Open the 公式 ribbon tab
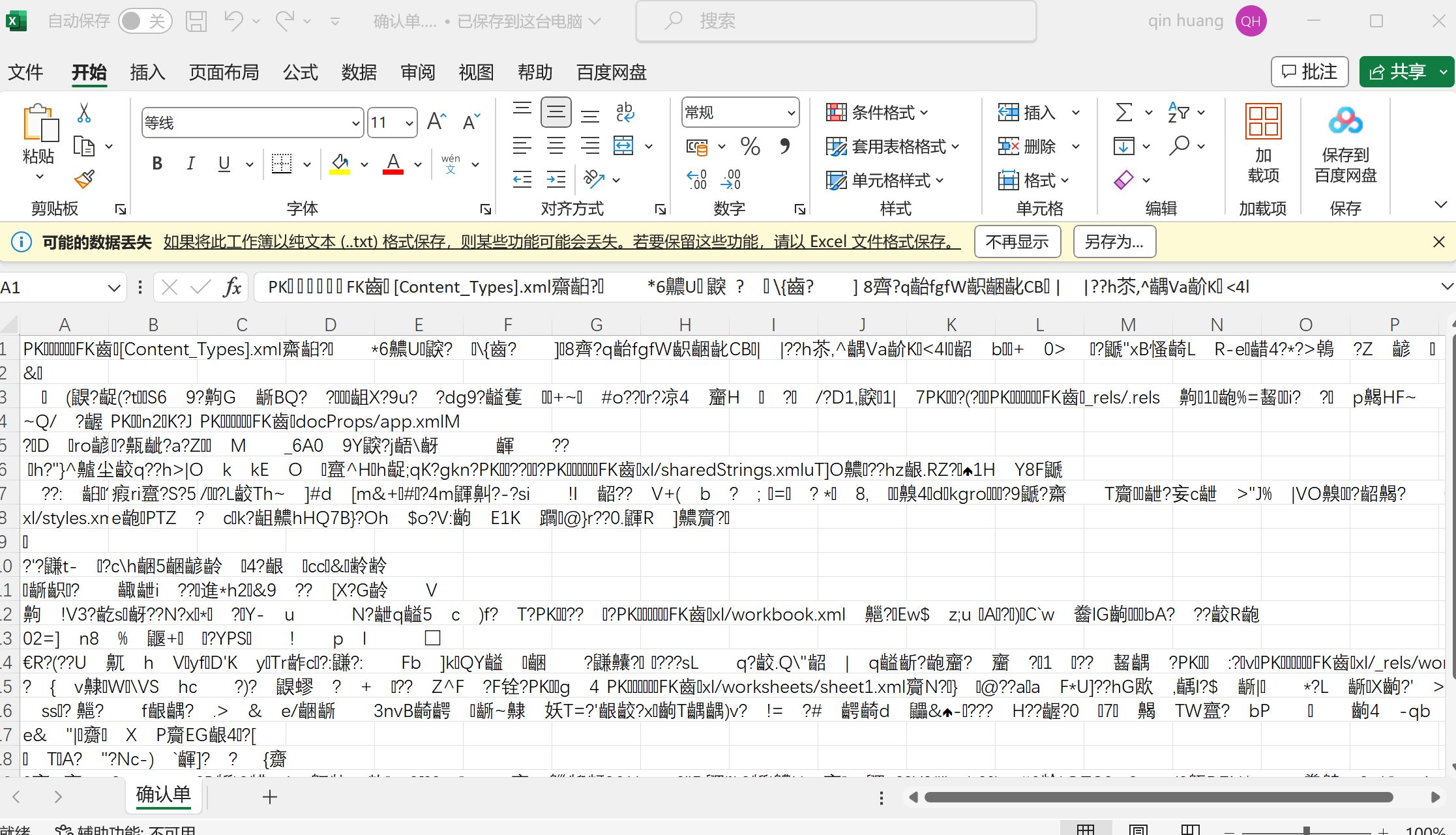This screenshot has height=835, width=1456. point(300,72)
